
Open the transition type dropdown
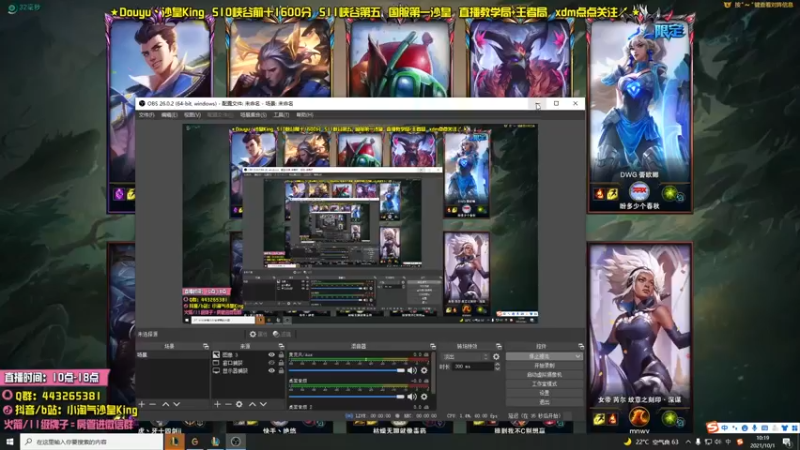[465, 357]
